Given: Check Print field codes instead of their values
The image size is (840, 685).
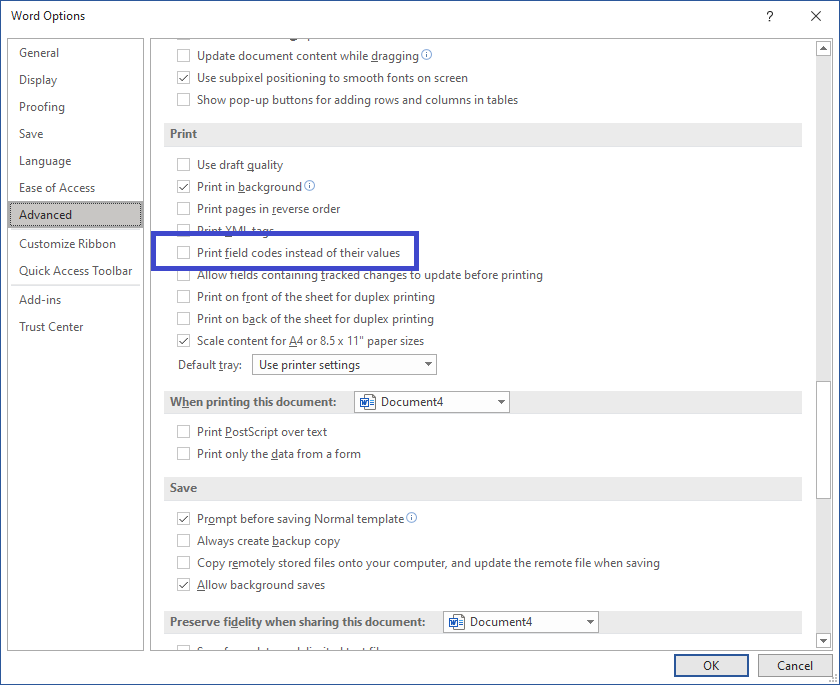Looking at the screenshot, I should pyautogui.click(x=183, y=252).
